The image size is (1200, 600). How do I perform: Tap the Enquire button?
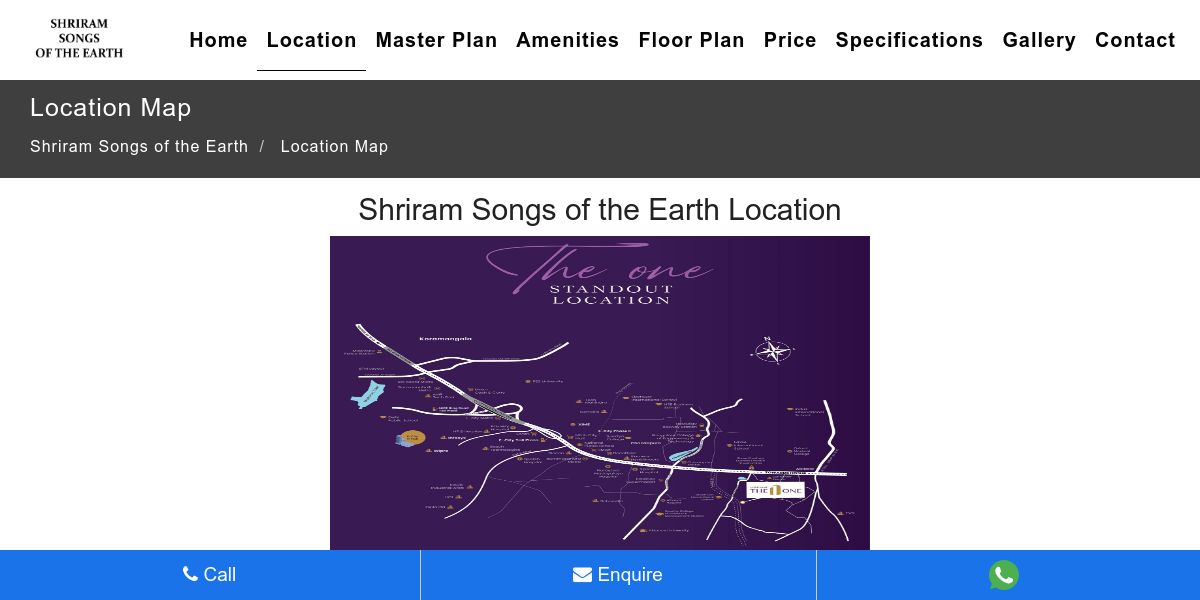pos(618,575)
